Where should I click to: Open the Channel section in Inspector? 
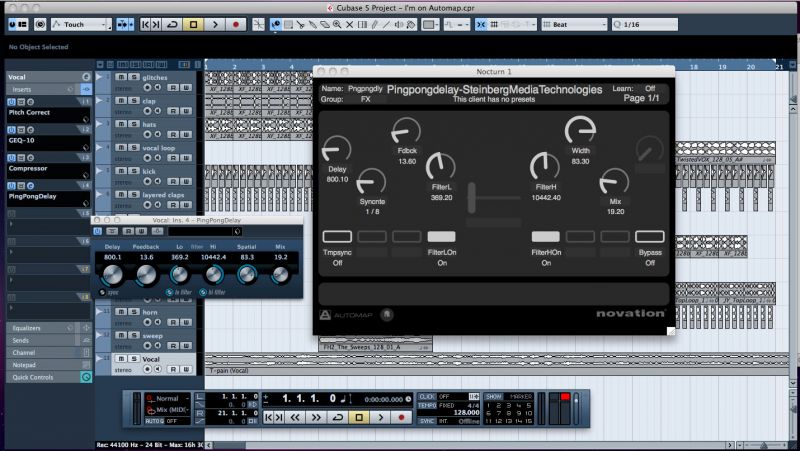point(49,353)
